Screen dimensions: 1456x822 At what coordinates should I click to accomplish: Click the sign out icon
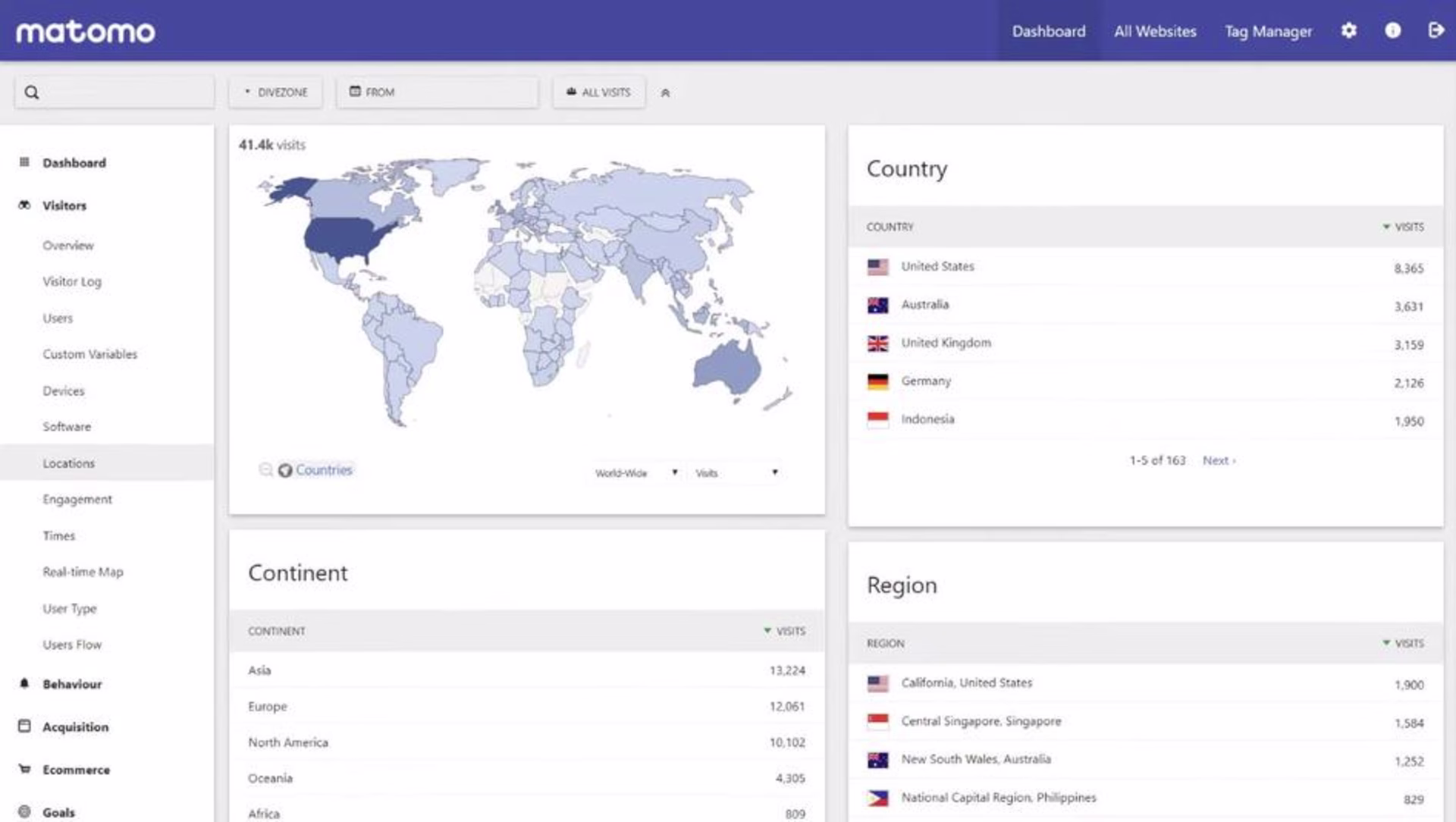coord(1435,30)
